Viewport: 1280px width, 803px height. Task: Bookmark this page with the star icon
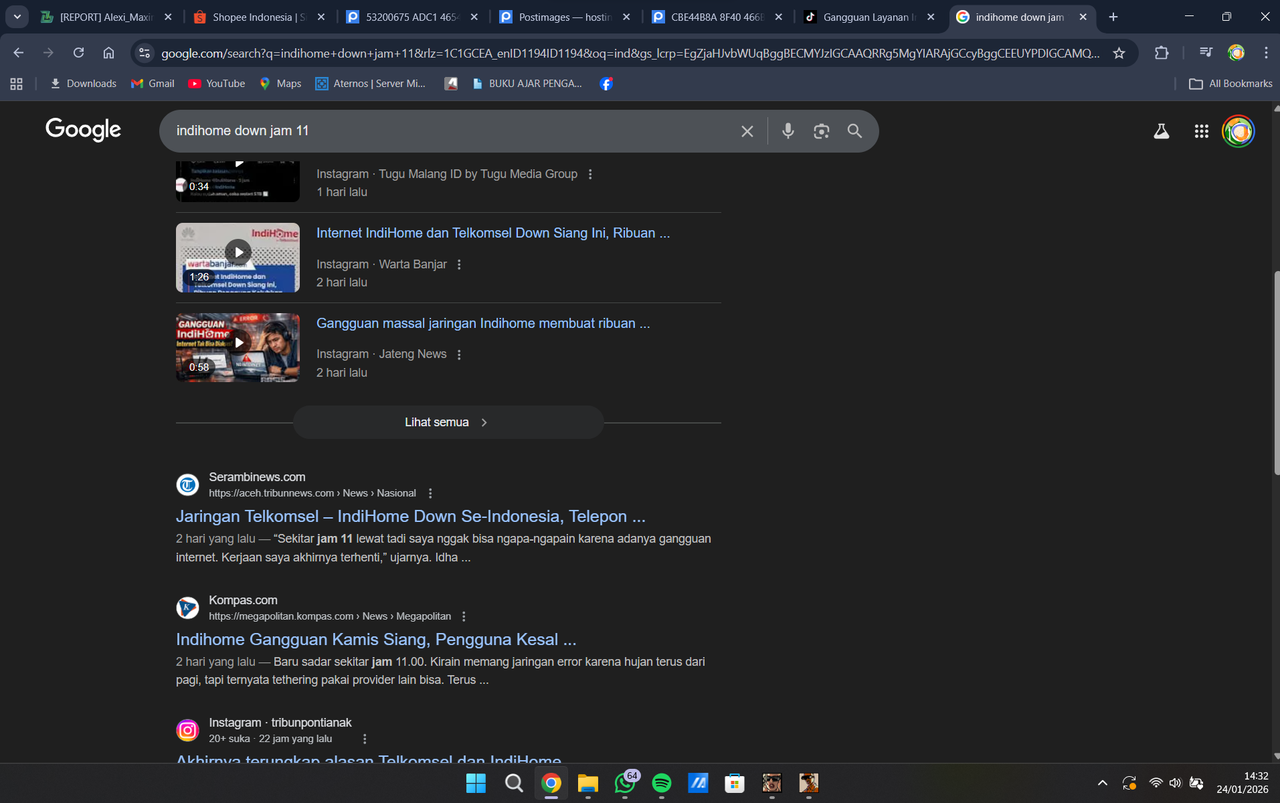(1119, 53)
